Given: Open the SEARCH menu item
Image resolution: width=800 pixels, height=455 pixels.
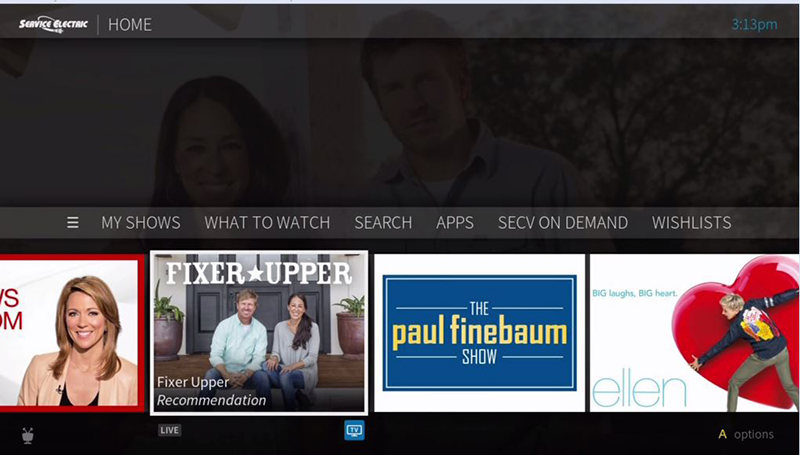Looking at the screenshot, I should (x=383, y=223).
